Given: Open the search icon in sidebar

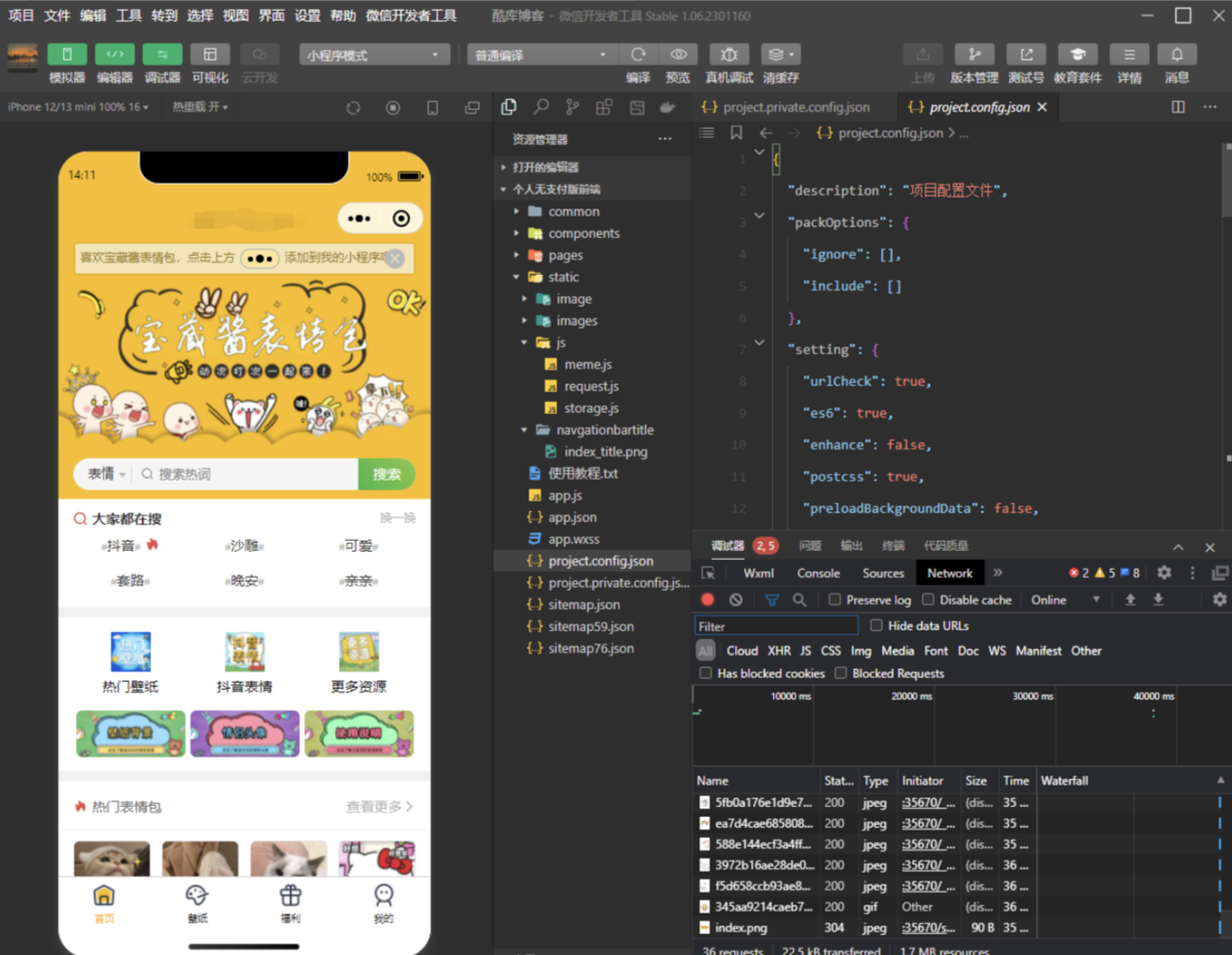Looking at the screenshot, I should 541,107.
